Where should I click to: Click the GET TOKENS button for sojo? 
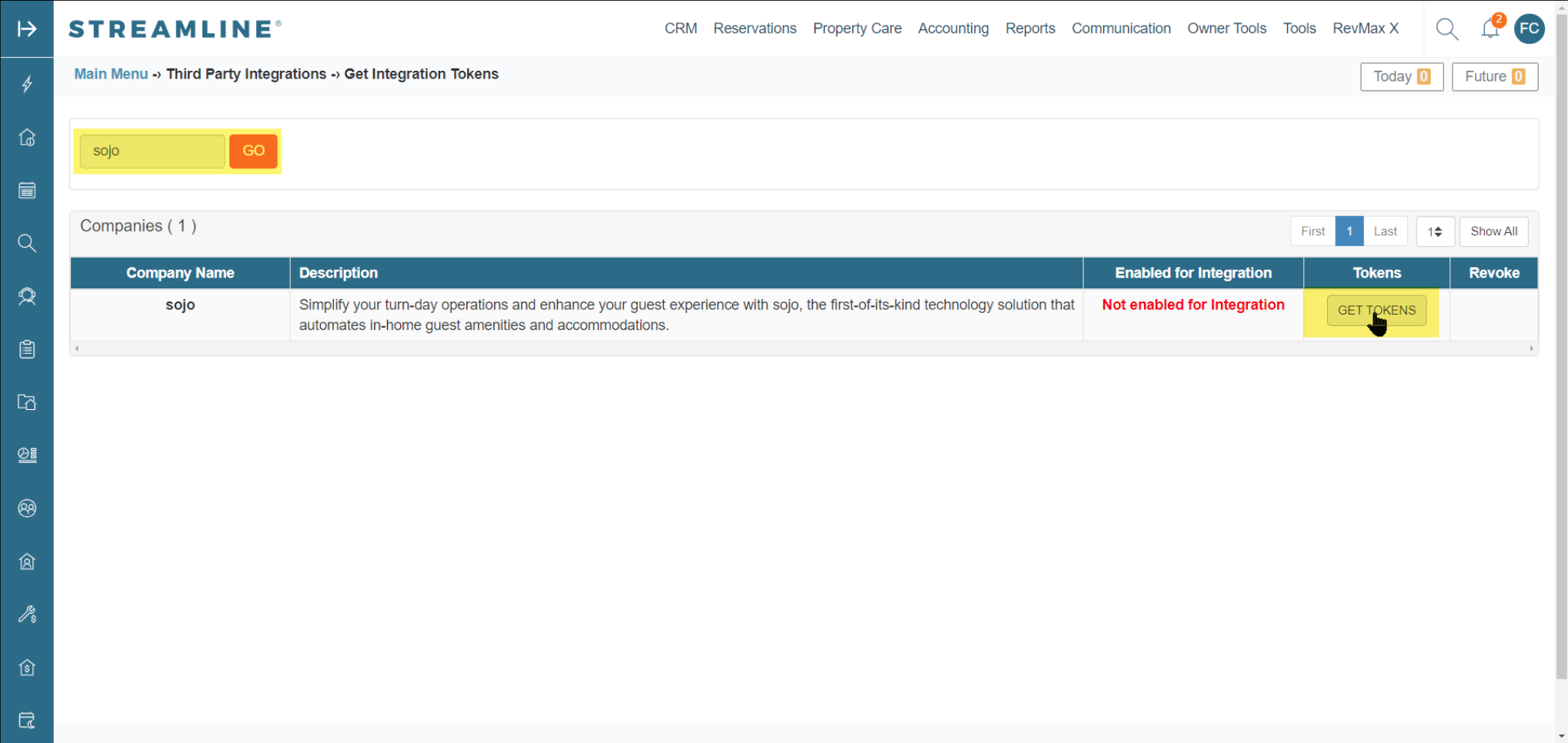[x=1376, y=311]
